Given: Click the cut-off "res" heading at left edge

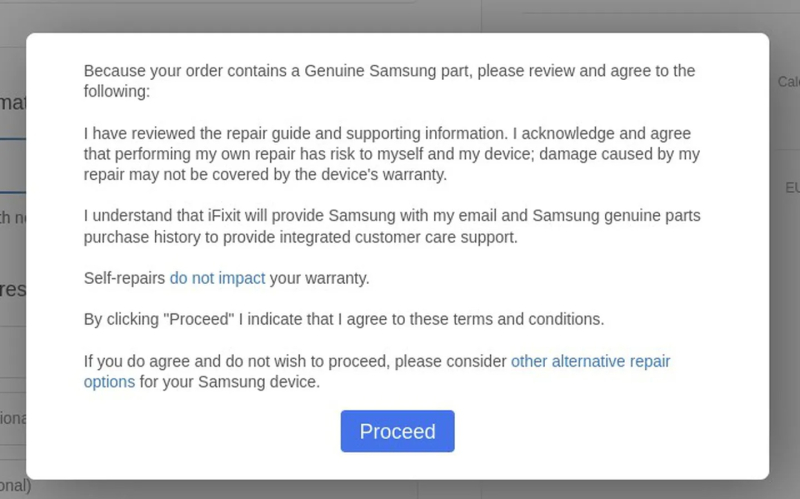Looking at the screenshot, I should 12,290.
